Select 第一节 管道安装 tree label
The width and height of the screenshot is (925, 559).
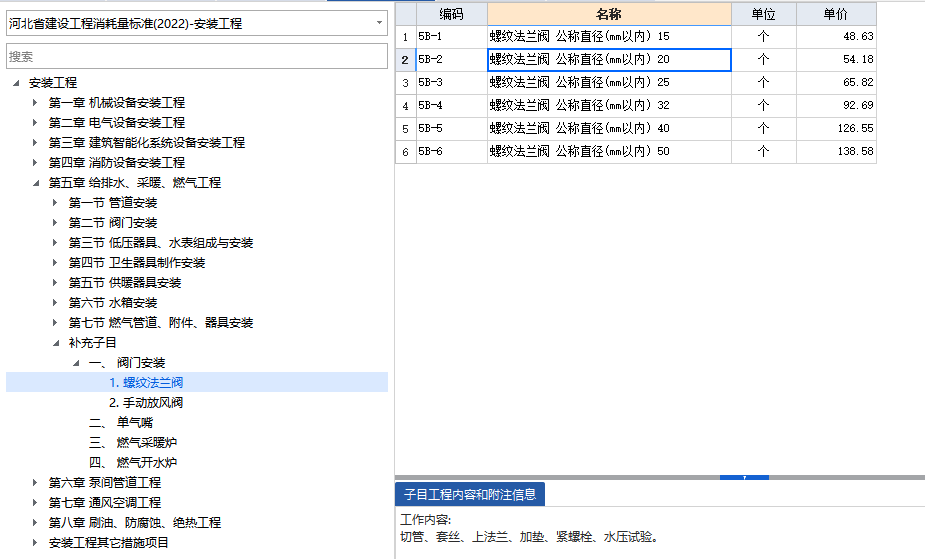113,203
